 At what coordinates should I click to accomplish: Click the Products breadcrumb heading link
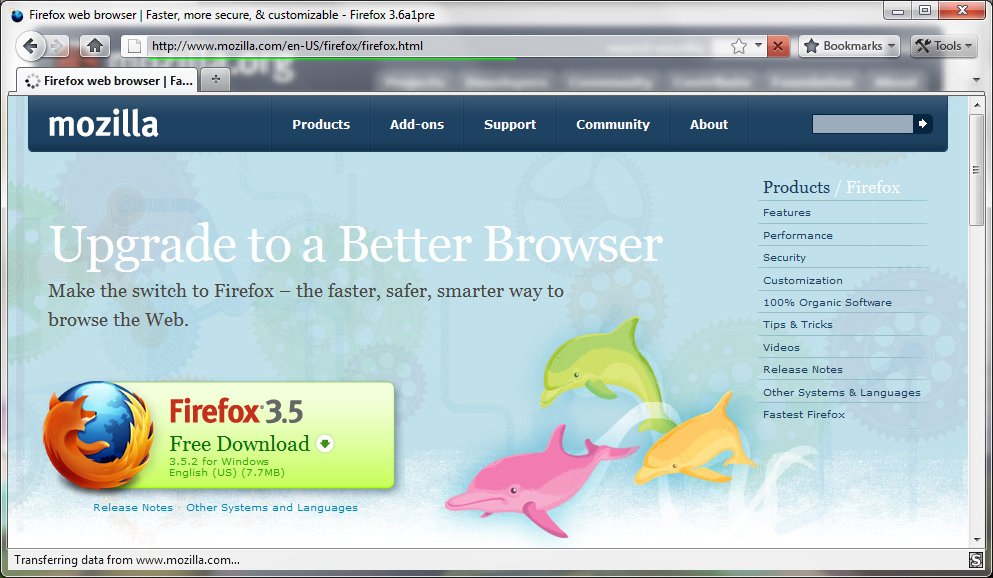796,187
